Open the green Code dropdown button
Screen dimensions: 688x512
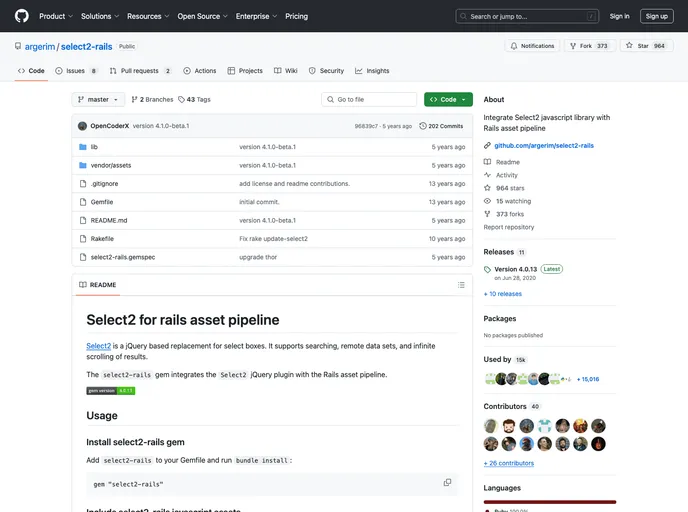[448, 100]
